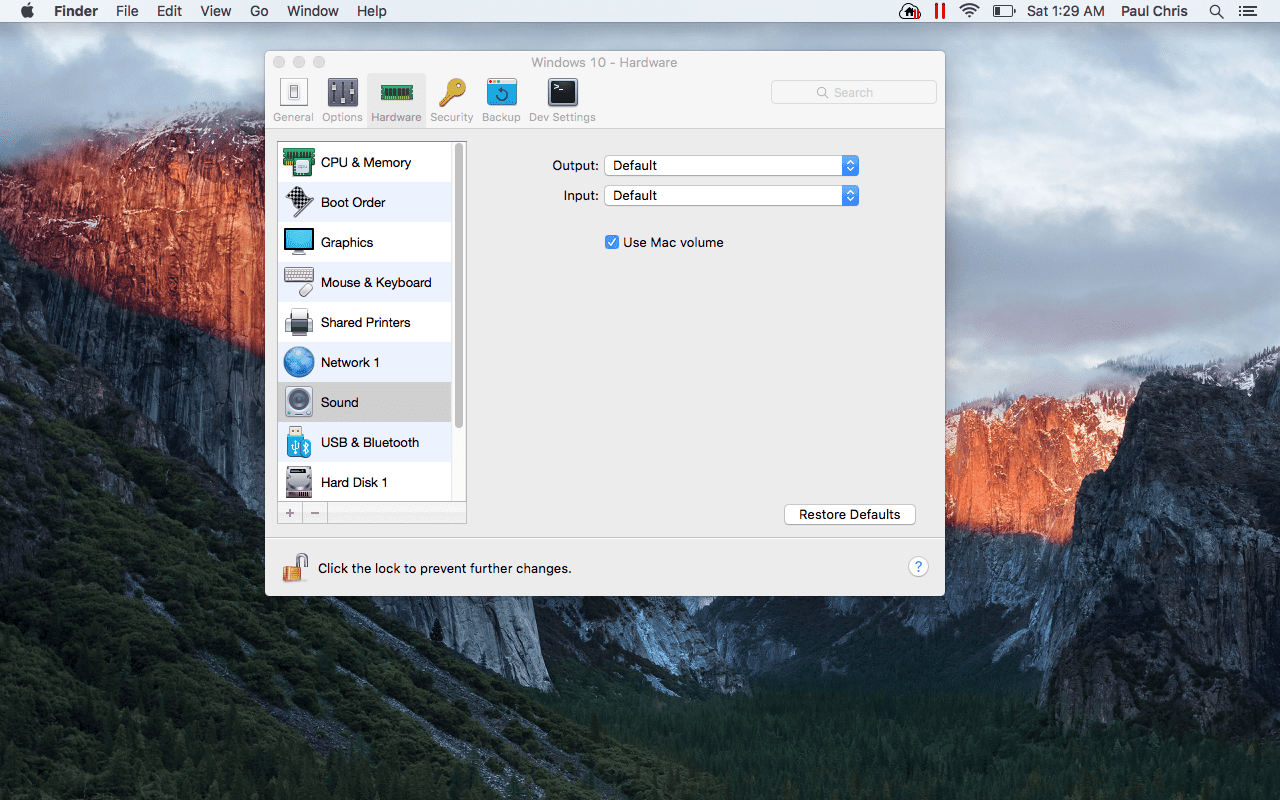Open Notification Center in the menu bar

tap(1247, 11)
